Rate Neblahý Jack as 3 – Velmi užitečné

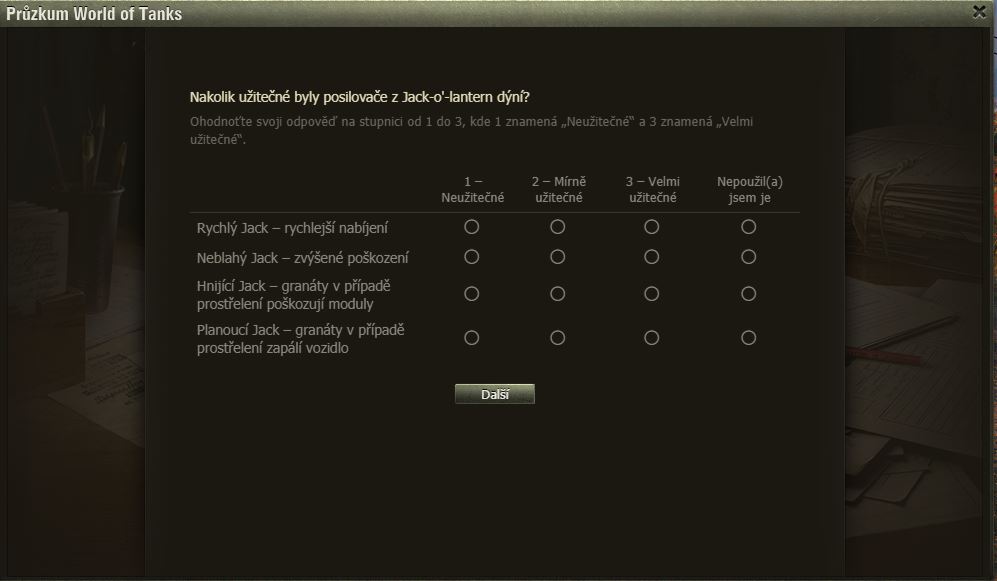[x=651, y=257]
